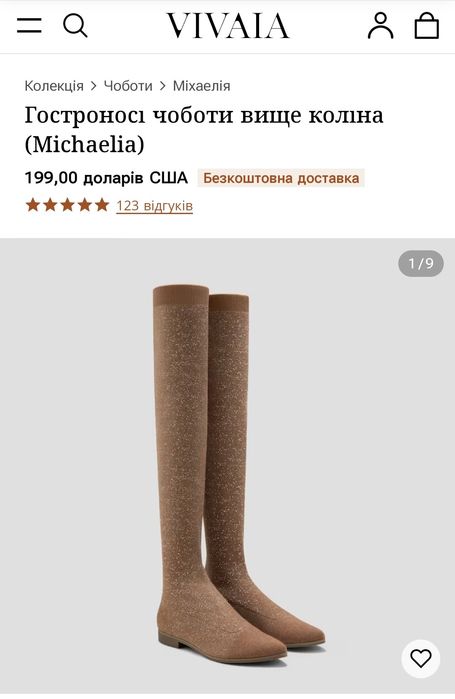Image resolution: width=455 pixels, height=699 pixels.
Task: Open the hamburger navigation menu
Action: tap(29, 25)
